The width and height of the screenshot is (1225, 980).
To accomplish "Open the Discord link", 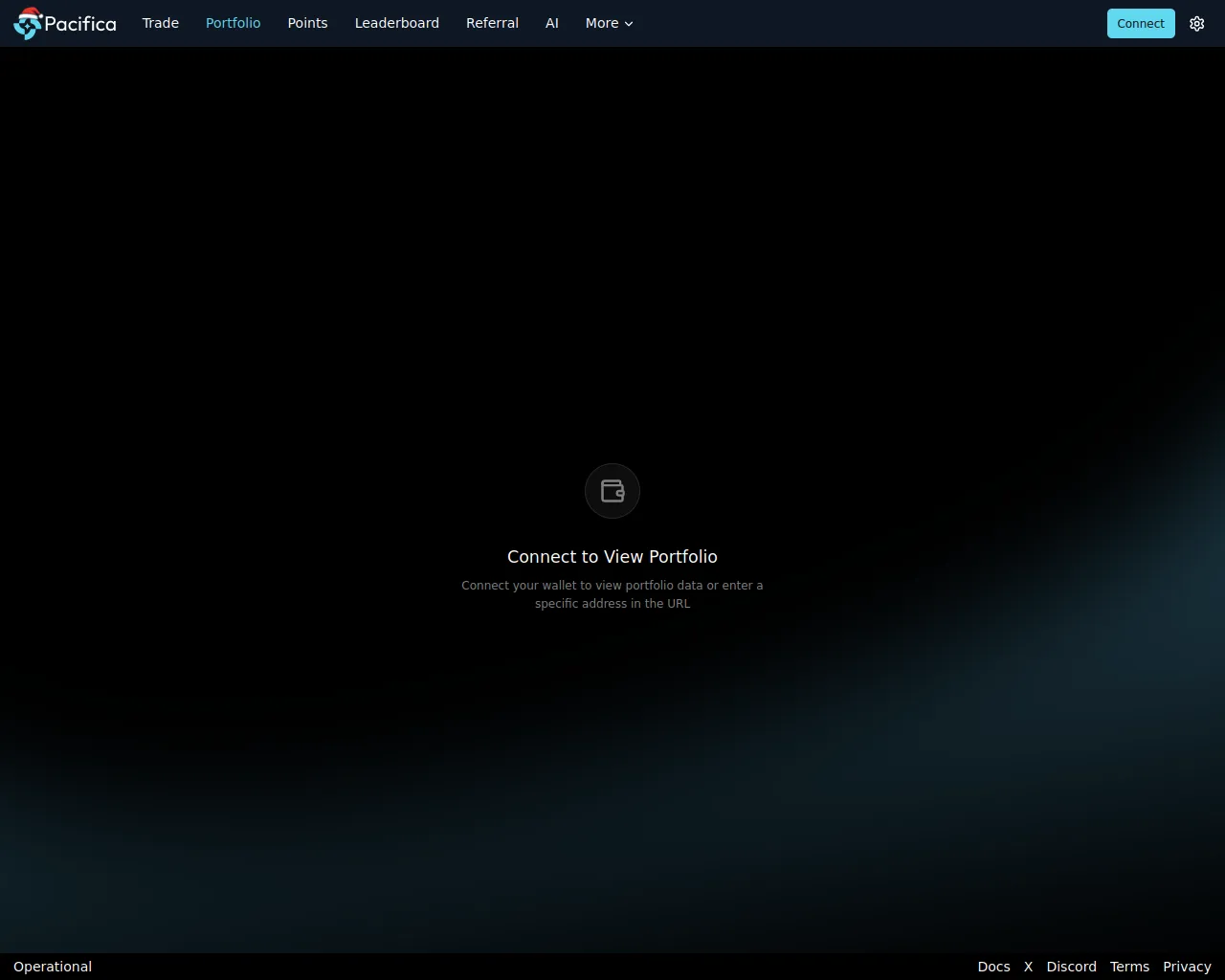I will click(x=1072, y=967).
